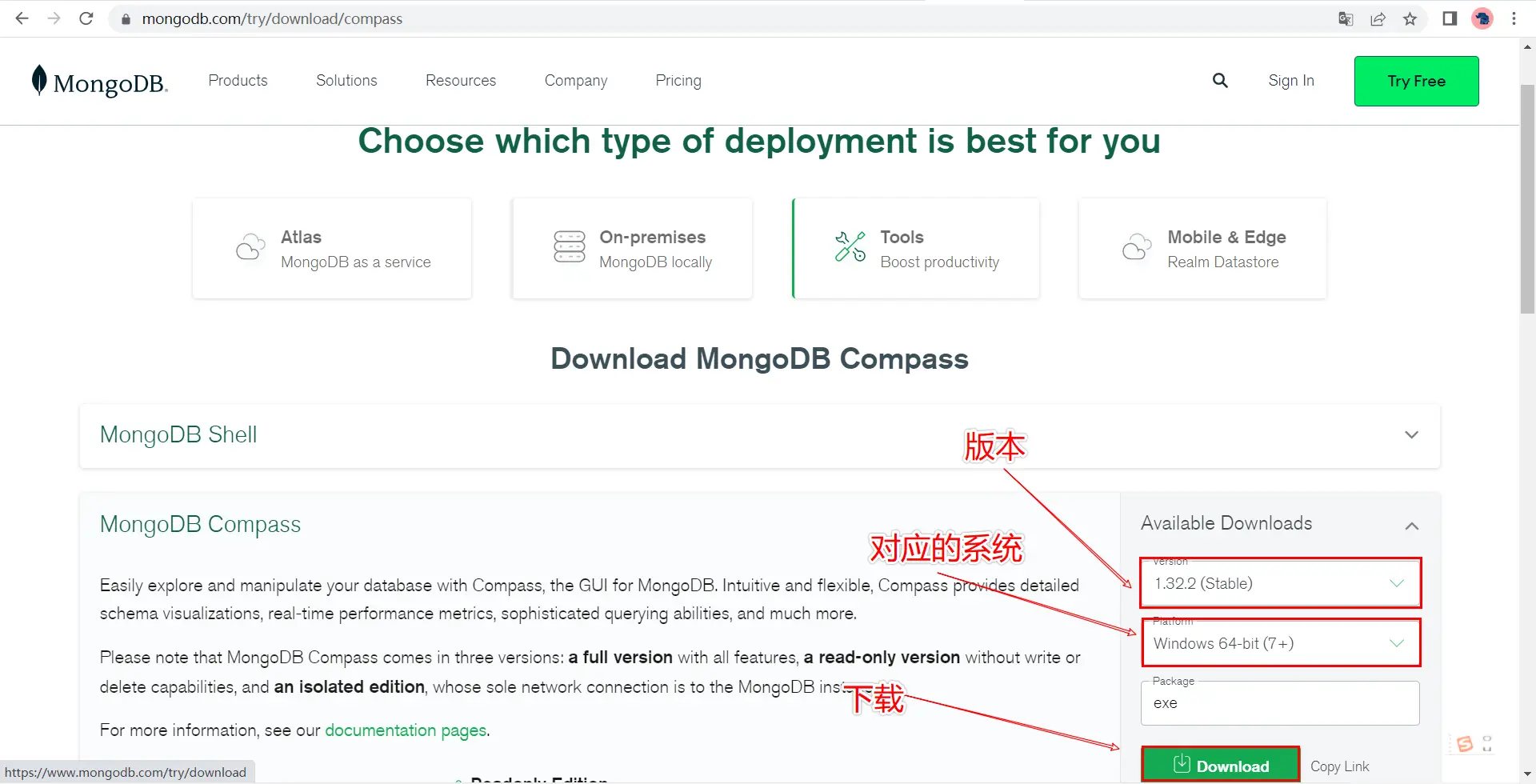Toggle the browser side panel icon

pyautogui.click(x=1450, y=18)
